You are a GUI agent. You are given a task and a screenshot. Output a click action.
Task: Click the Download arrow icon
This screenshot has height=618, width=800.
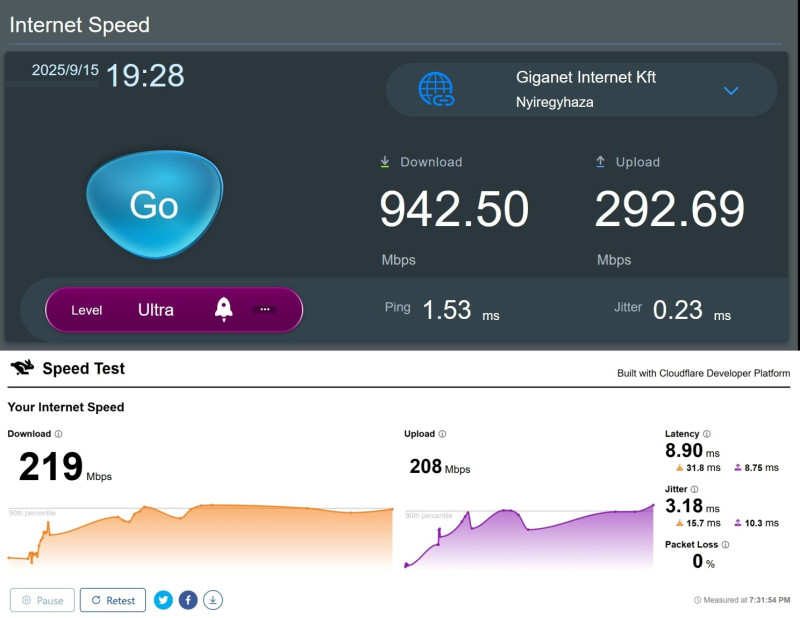coord(385,162)
